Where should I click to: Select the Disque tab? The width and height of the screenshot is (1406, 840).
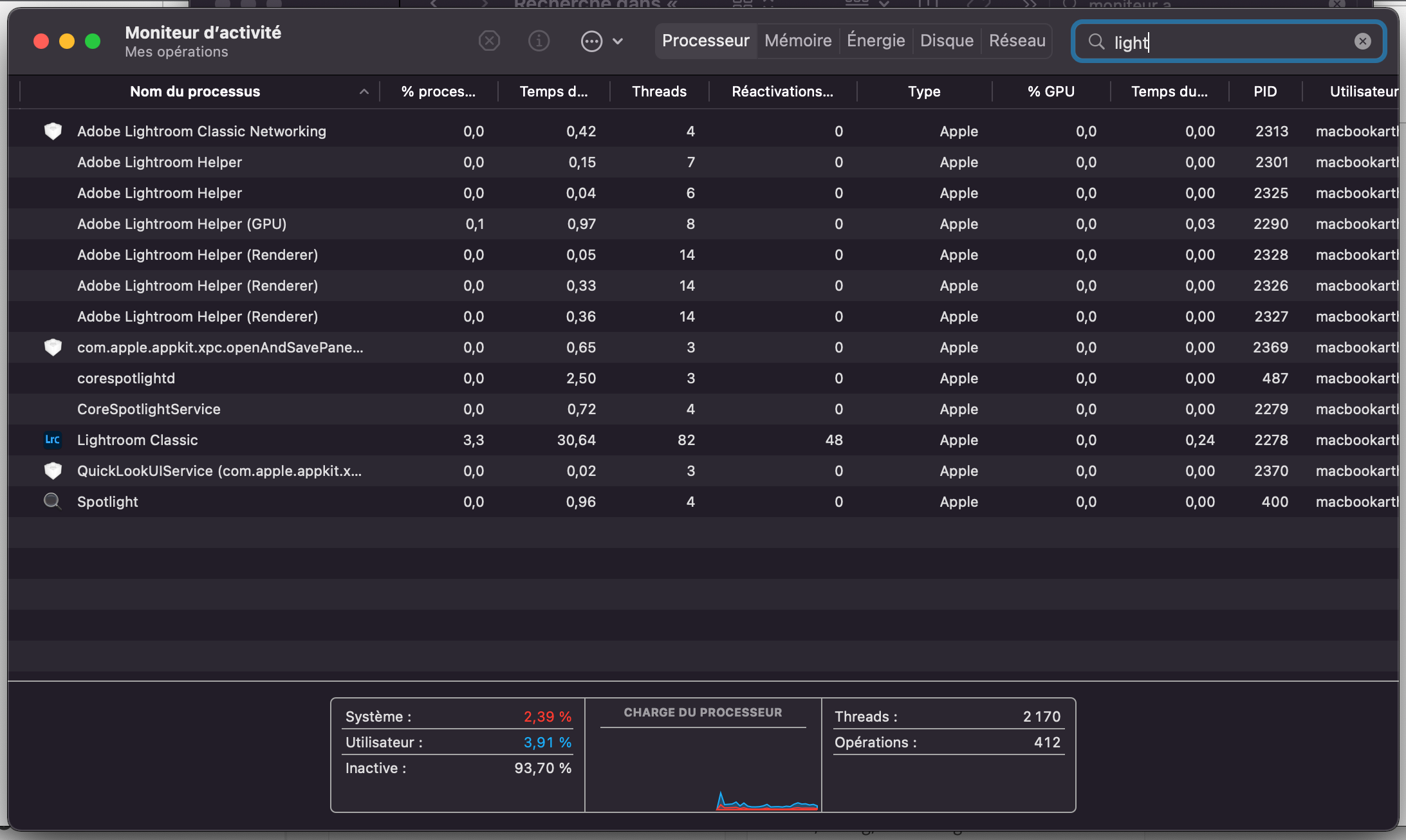tap(947, 41)
